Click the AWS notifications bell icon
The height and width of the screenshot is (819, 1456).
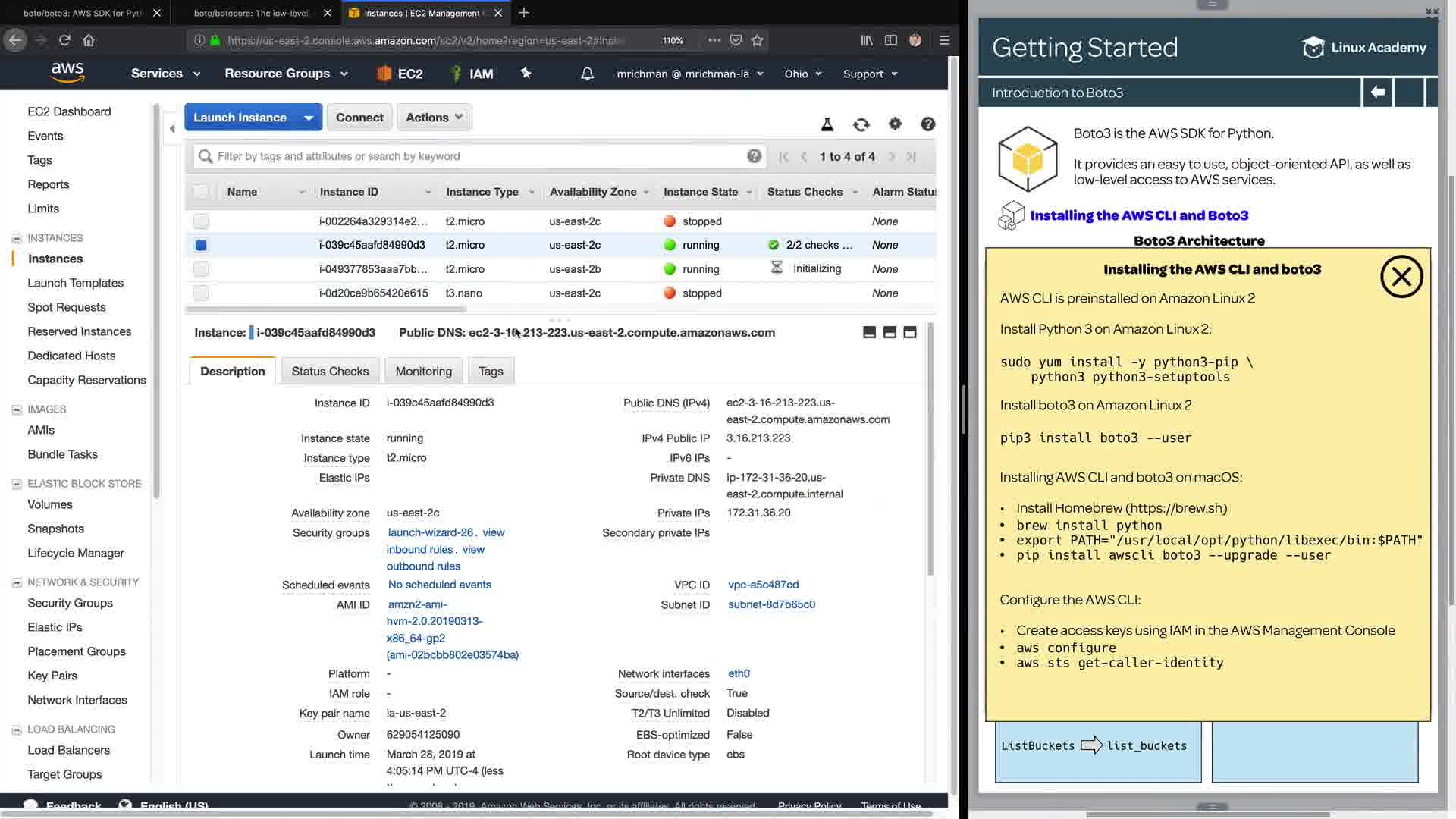tap(587, 74)
